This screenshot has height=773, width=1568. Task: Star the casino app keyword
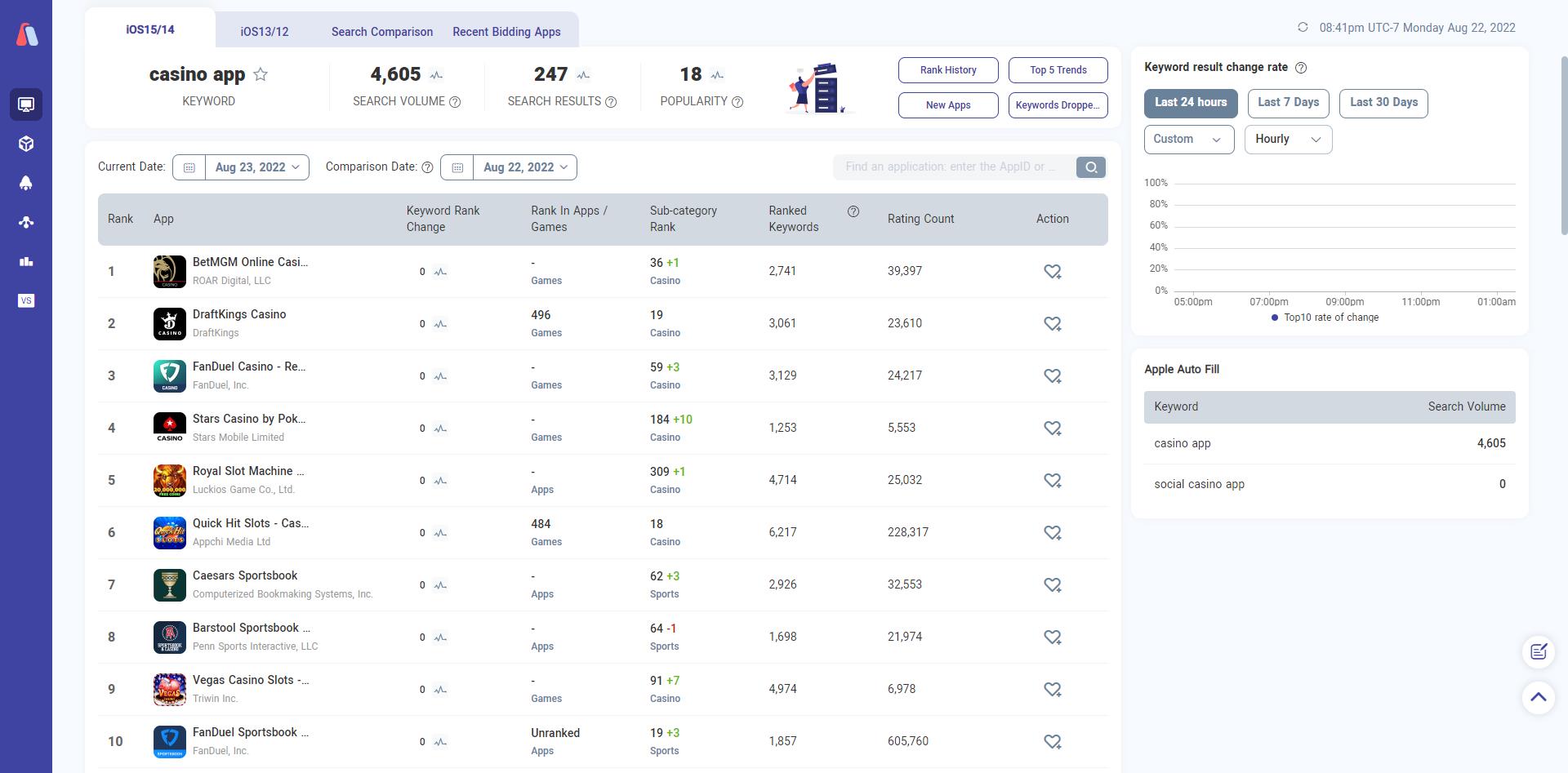261,74
